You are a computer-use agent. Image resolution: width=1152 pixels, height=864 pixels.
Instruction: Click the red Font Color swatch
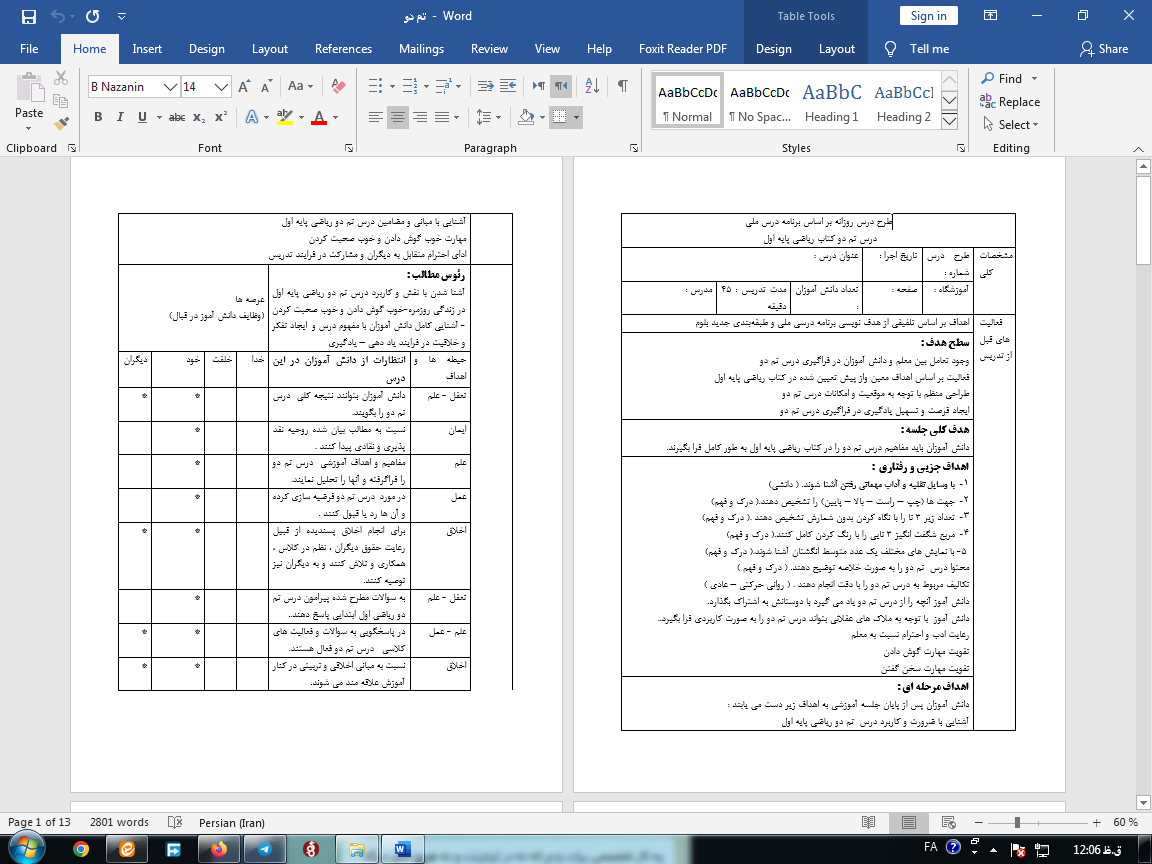(319, 117)
